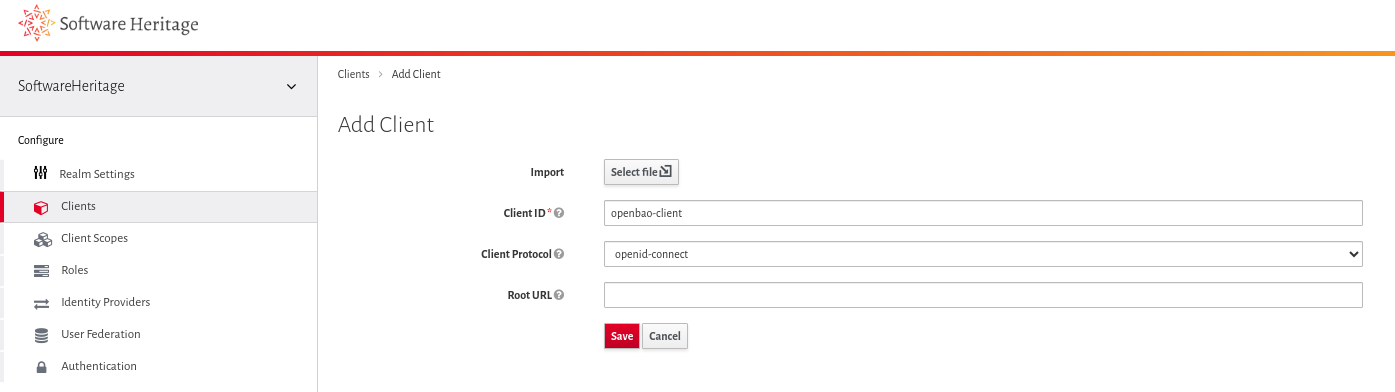Click the red Clients cube icon
This screenshot has height=392, width=1395.
pyautogui.click(x=41, y=207)
